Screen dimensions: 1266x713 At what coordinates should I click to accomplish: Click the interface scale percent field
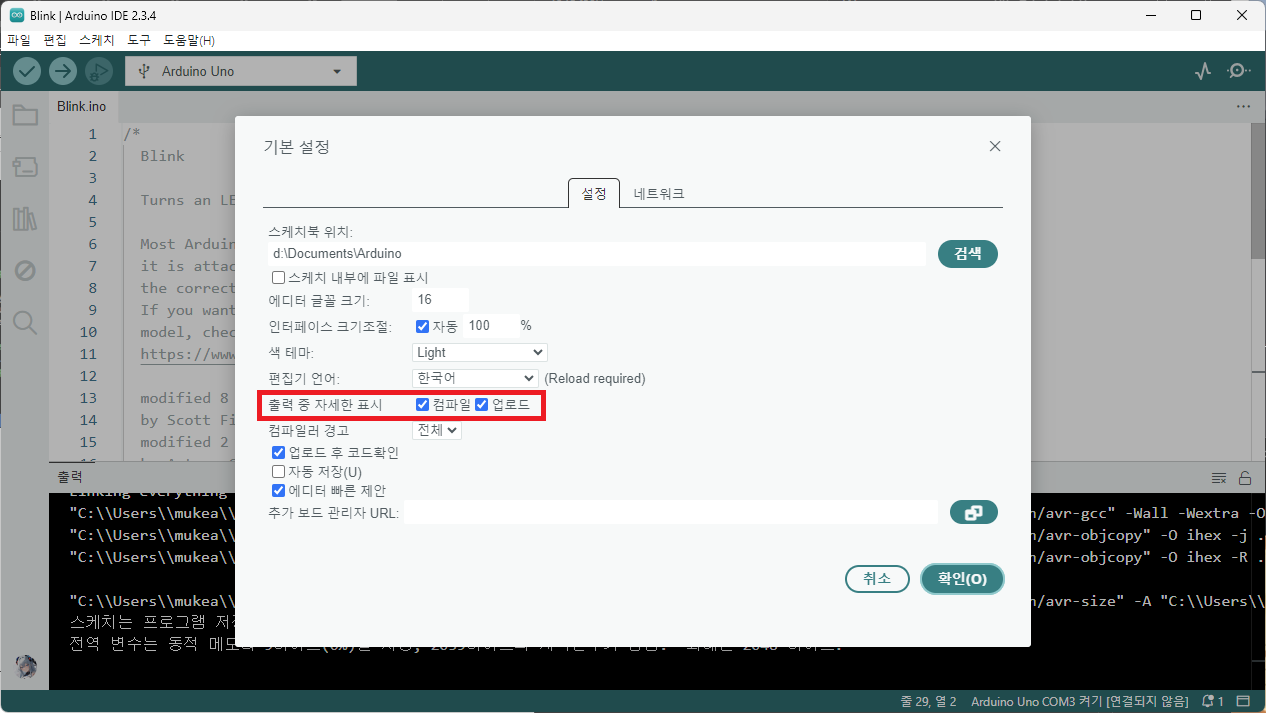pos(490,326)
